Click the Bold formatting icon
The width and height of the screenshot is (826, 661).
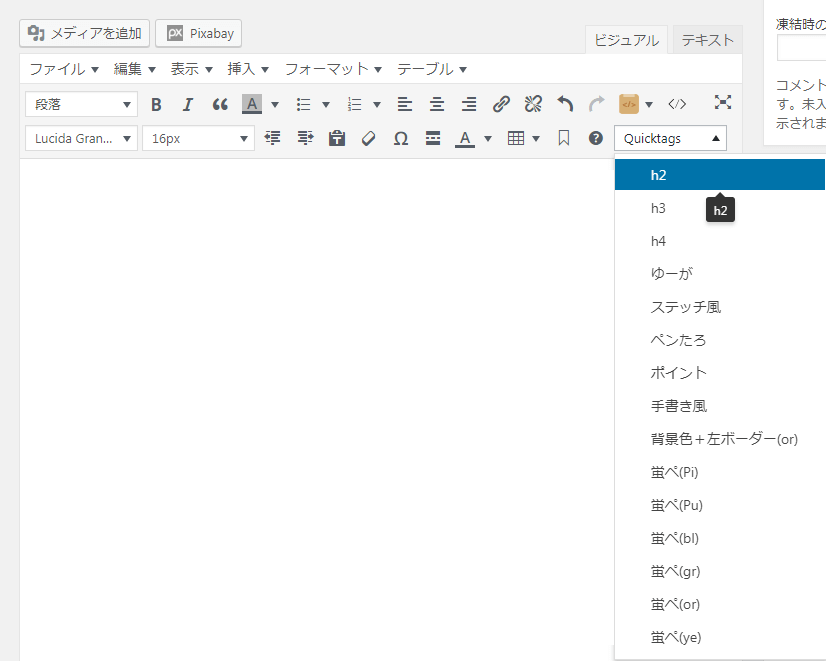tap(156, 104)
